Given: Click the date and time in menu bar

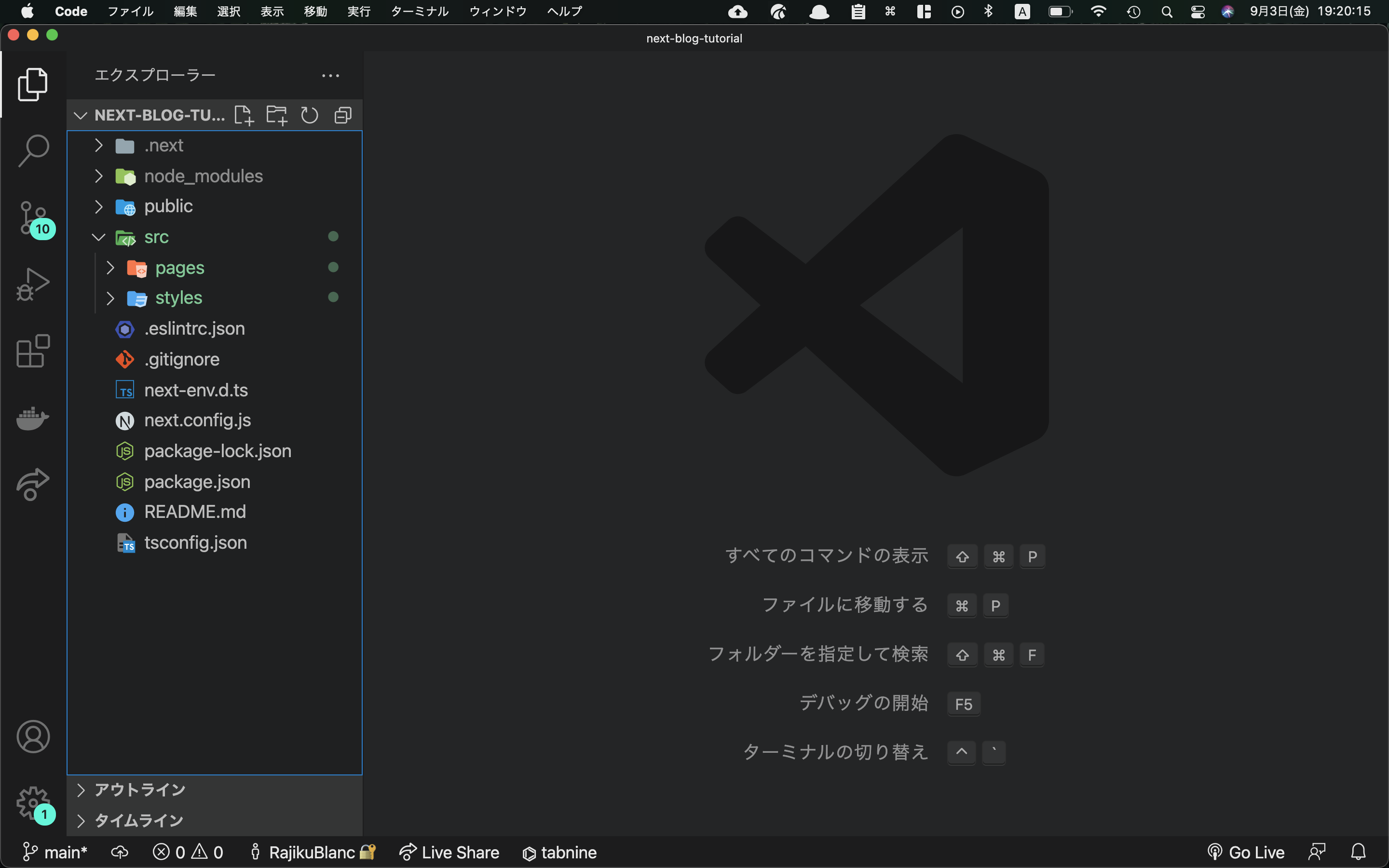Looking at the screenshot, I should point(1310,12).
